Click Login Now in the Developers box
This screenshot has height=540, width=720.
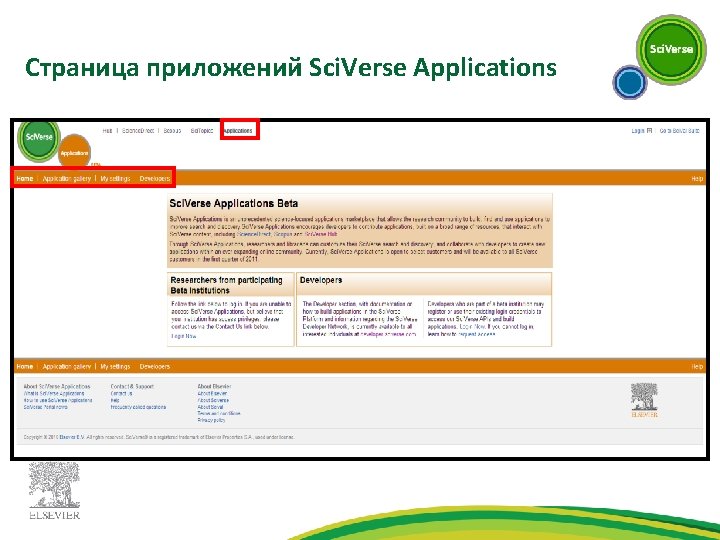coord(472,326)
